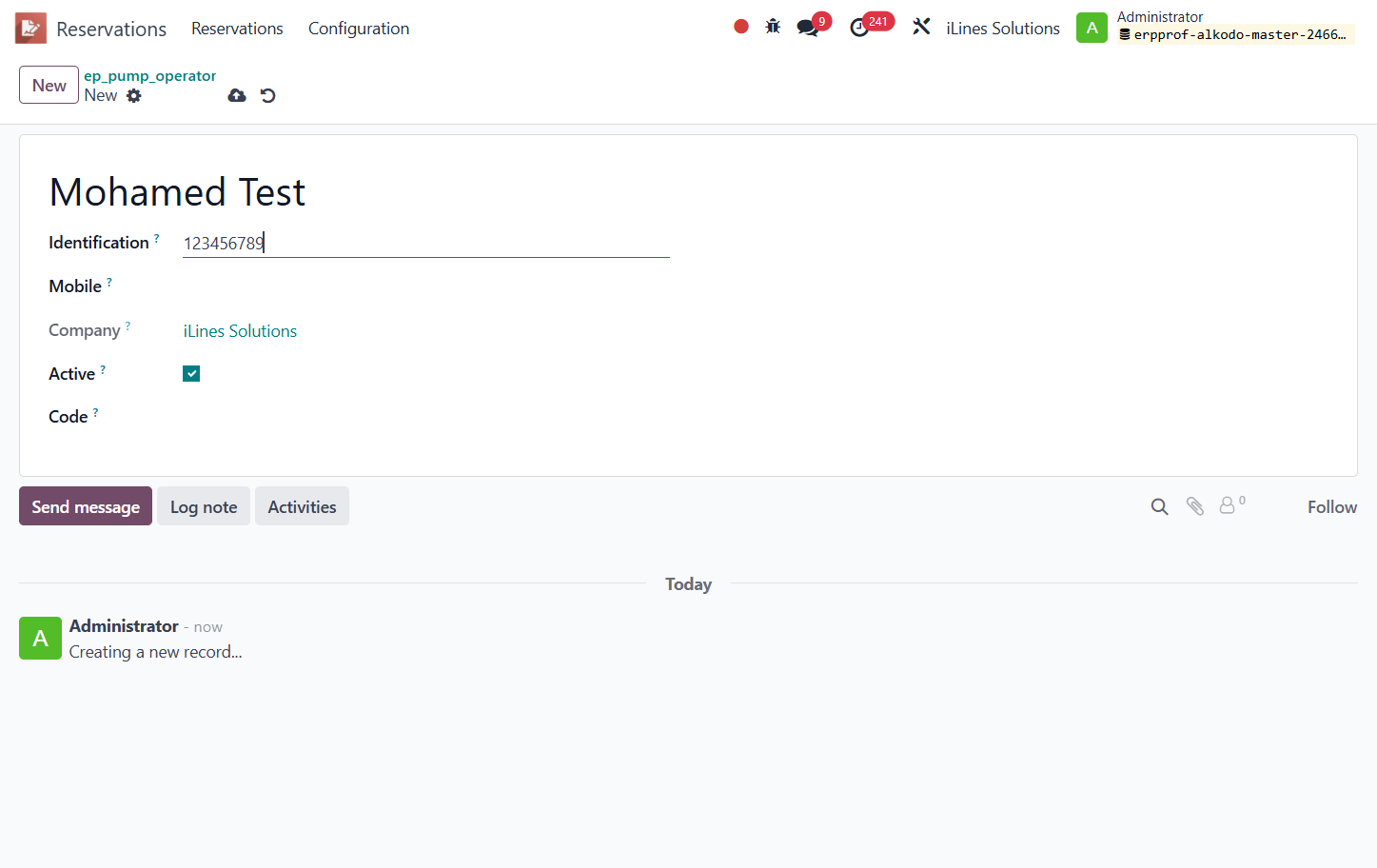Image resolution: width=1377 pixels, height=868 pixels.
Task: Show followers via the person icon
Action: pyautogui.click(x=1228, y=505)
